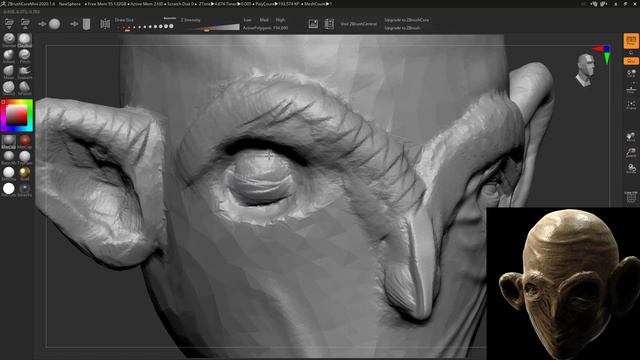
Task: Toggle the Grid floor button
Action: pos(631,61)
